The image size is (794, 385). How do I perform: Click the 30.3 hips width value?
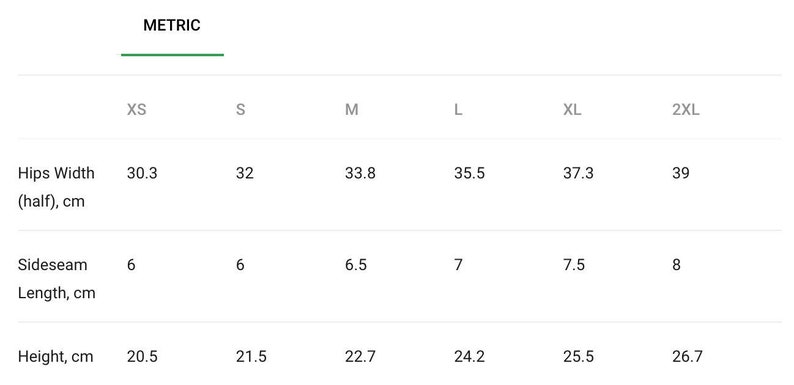point(142,173)
